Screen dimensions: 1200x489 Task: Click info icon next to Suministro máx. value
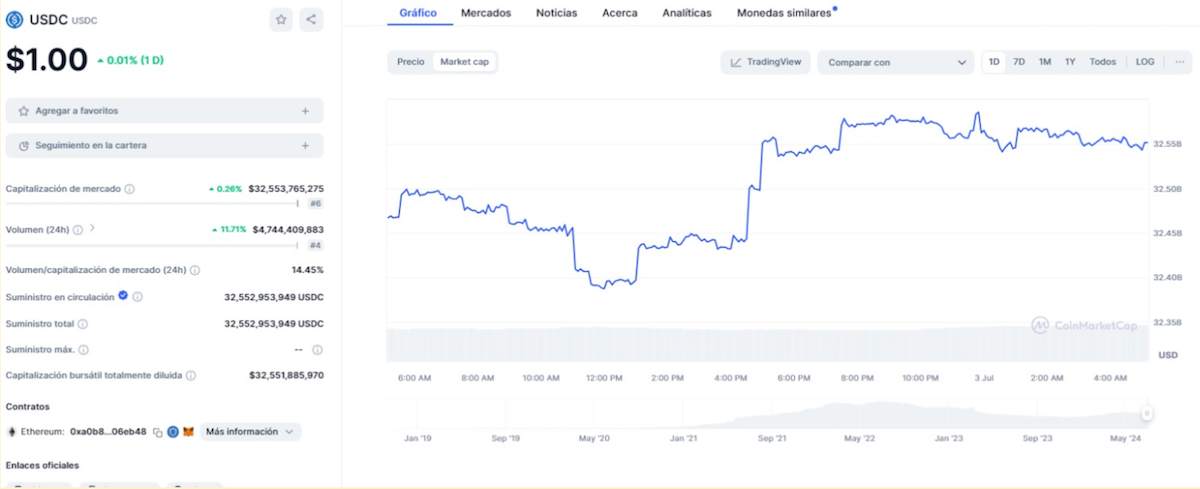tap(317, 350)
